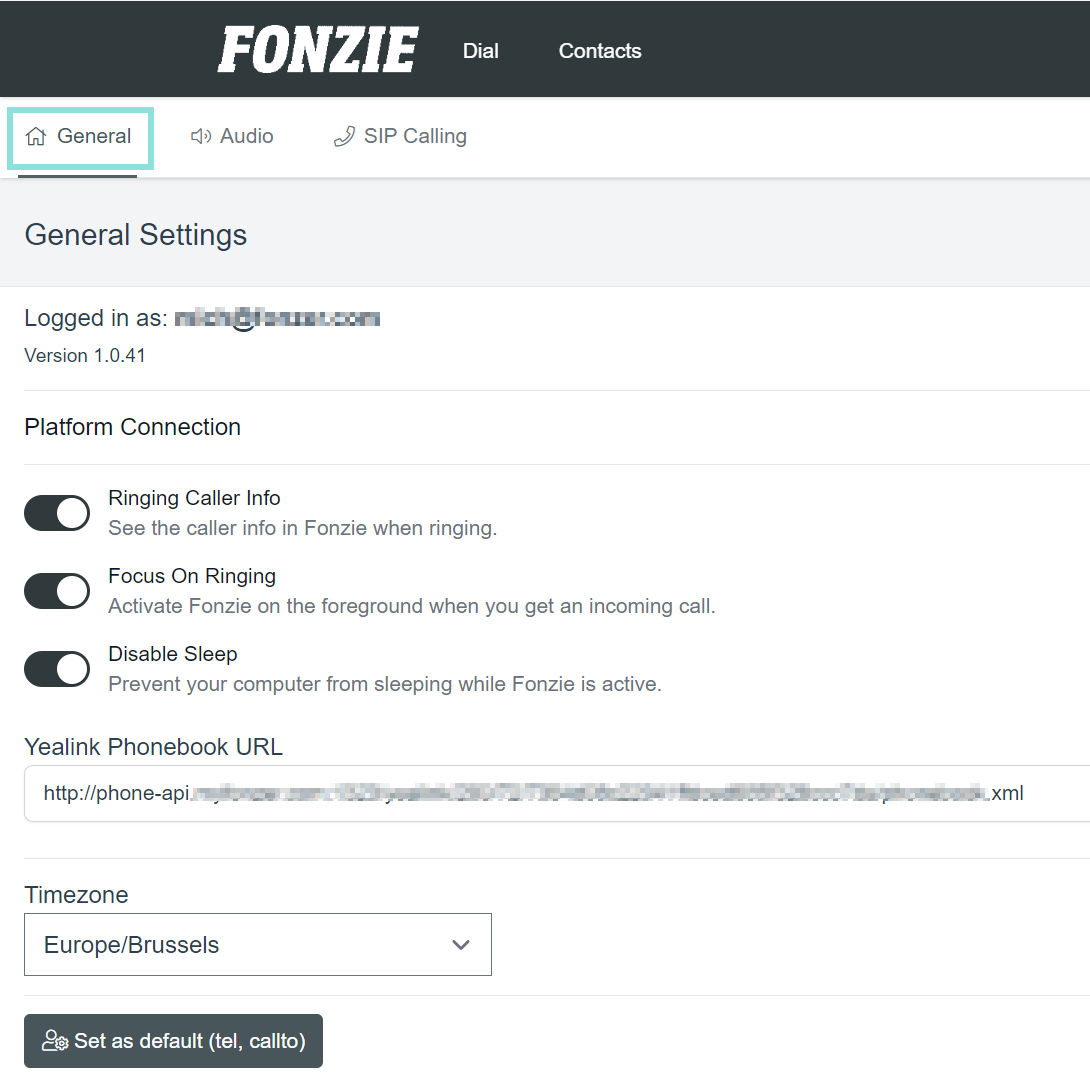Viewport: 1090px width, 1092px height.
Task: Turn off the Focus On Ringing switch
Action: click(57, 591)
